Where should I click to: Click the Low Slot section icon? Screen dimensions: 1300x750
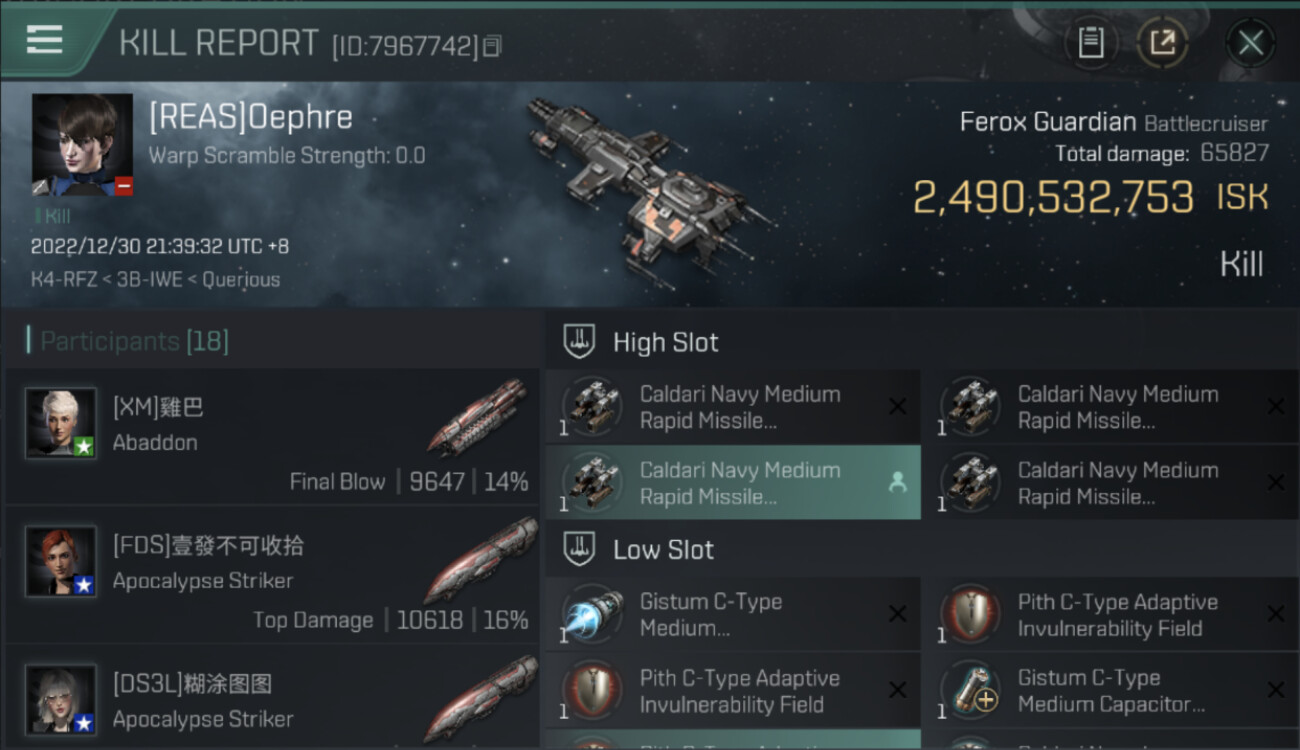pos(580,550)
